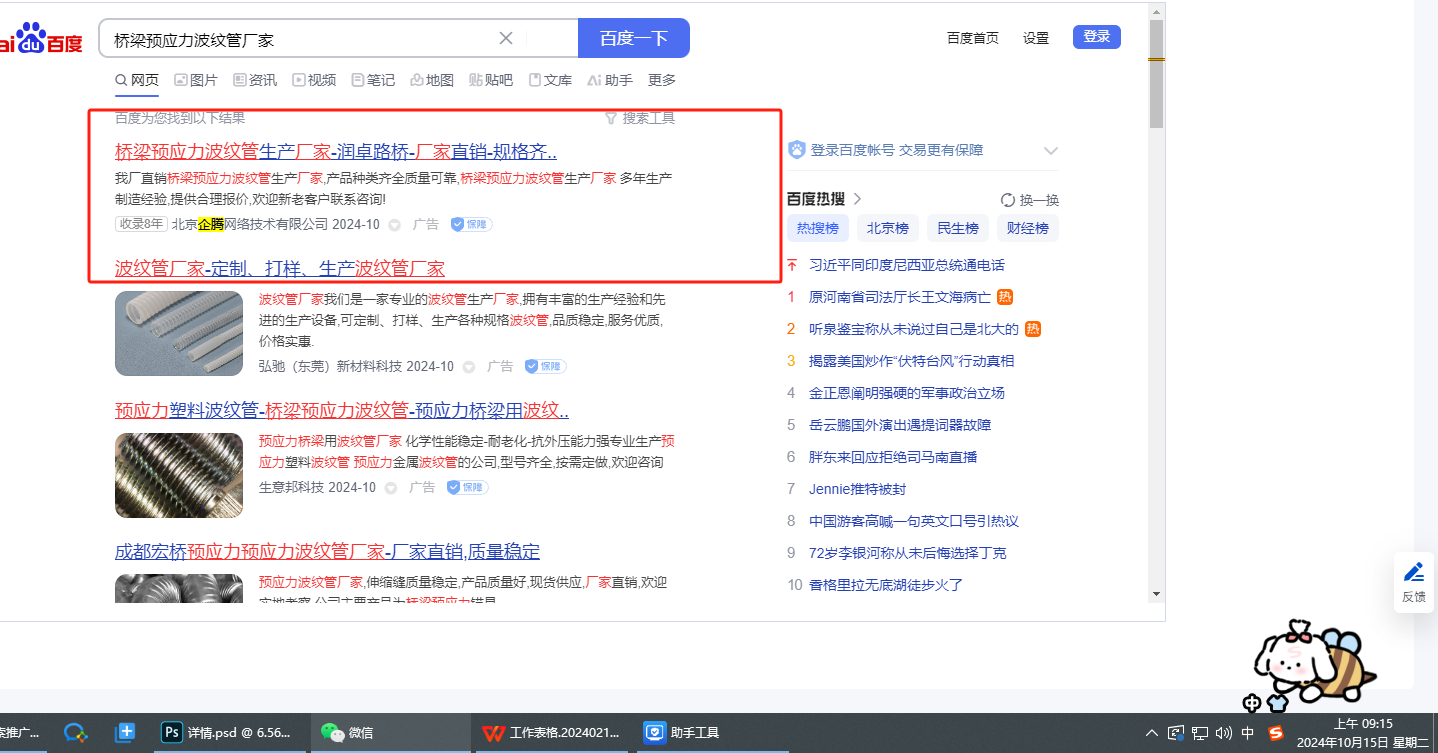The height and width of the screenshot is (753, 1438).
Task: Select the 北京榜 hot list filter
Action: point(887,228)
